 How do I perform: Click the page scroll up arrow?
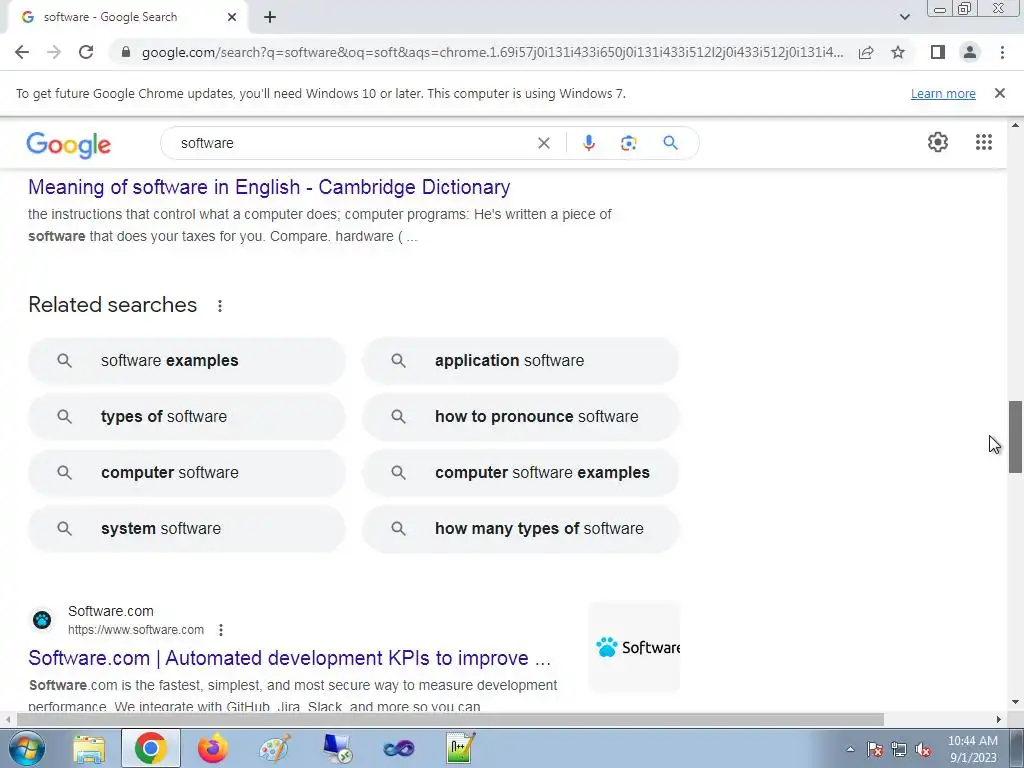point(1016,125)
